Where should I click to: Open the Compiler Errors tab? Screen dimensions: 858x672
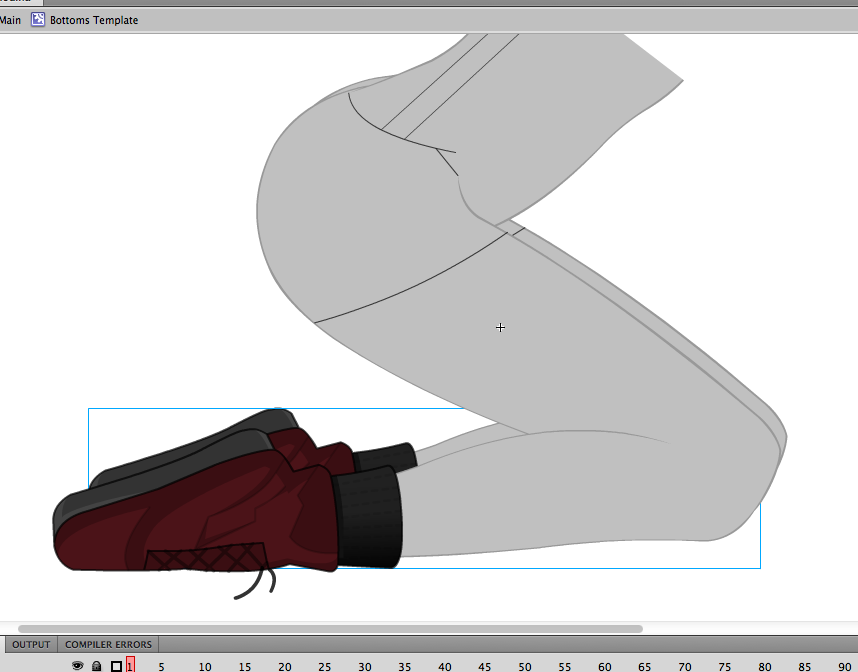pyautogui.click(x=108, y=644)
